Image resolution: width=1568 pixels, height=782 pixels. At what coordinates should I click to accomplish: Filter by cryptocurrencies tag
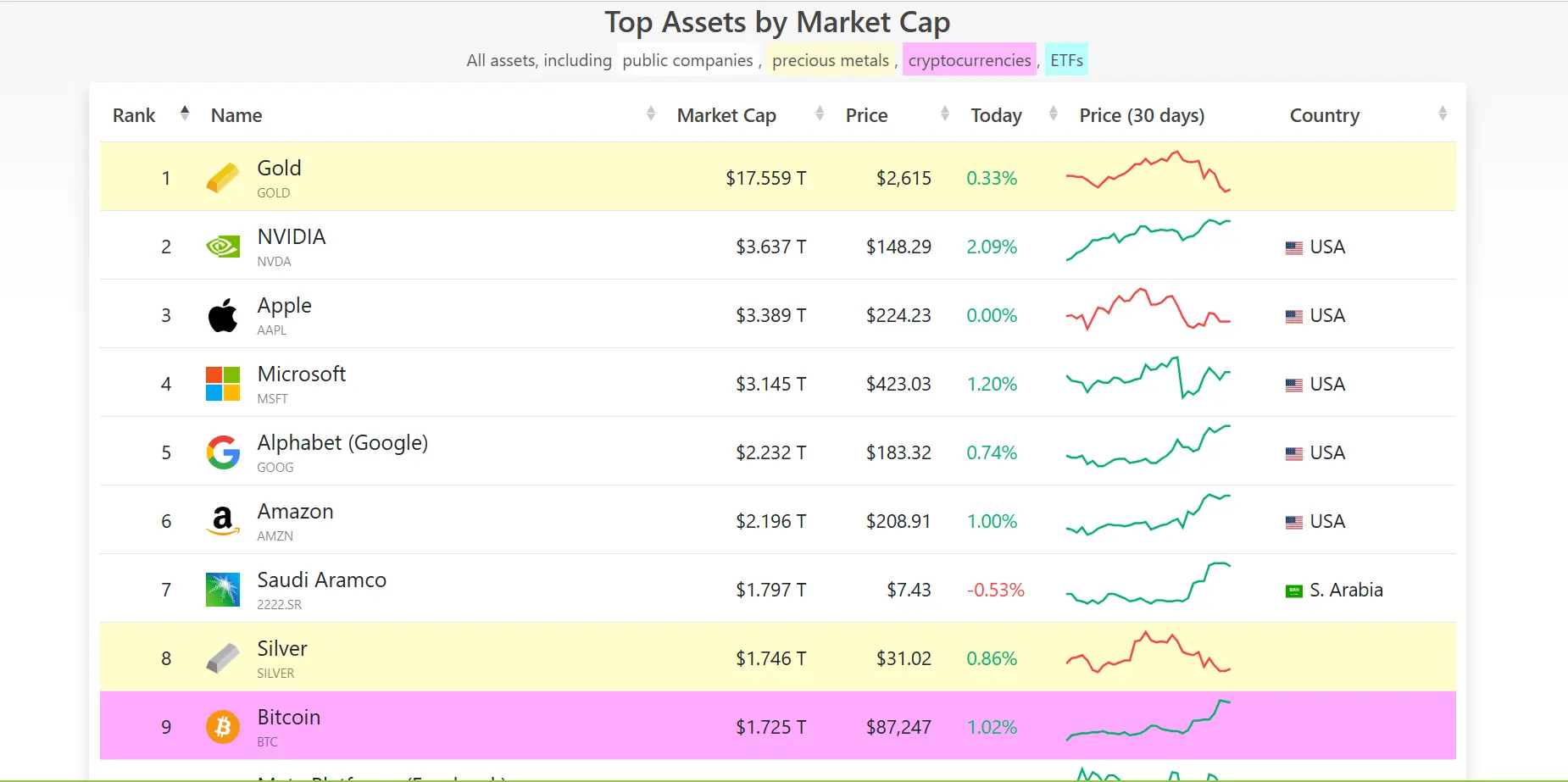970,60
